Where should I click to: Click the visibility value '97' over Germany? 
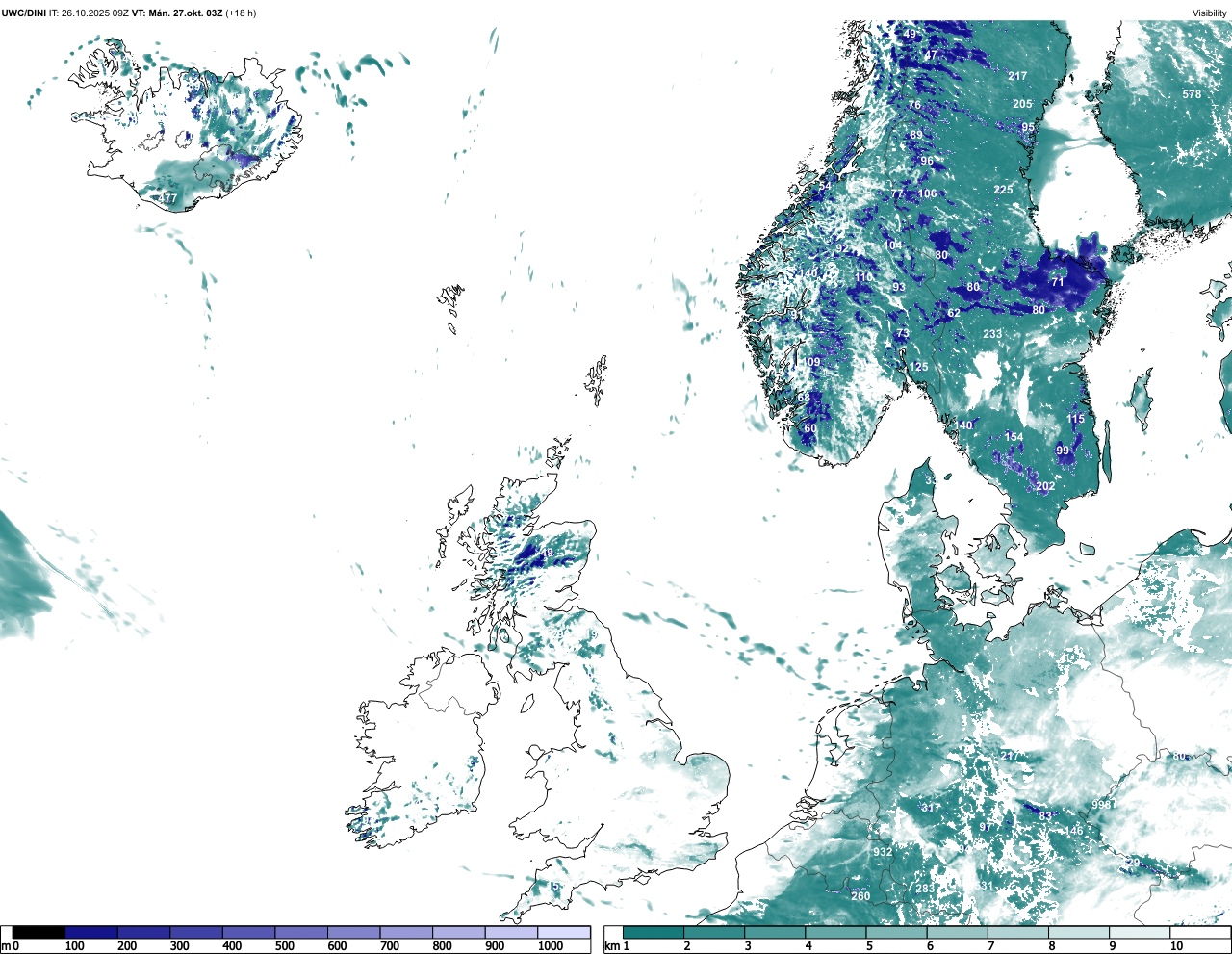click(986, 827)
